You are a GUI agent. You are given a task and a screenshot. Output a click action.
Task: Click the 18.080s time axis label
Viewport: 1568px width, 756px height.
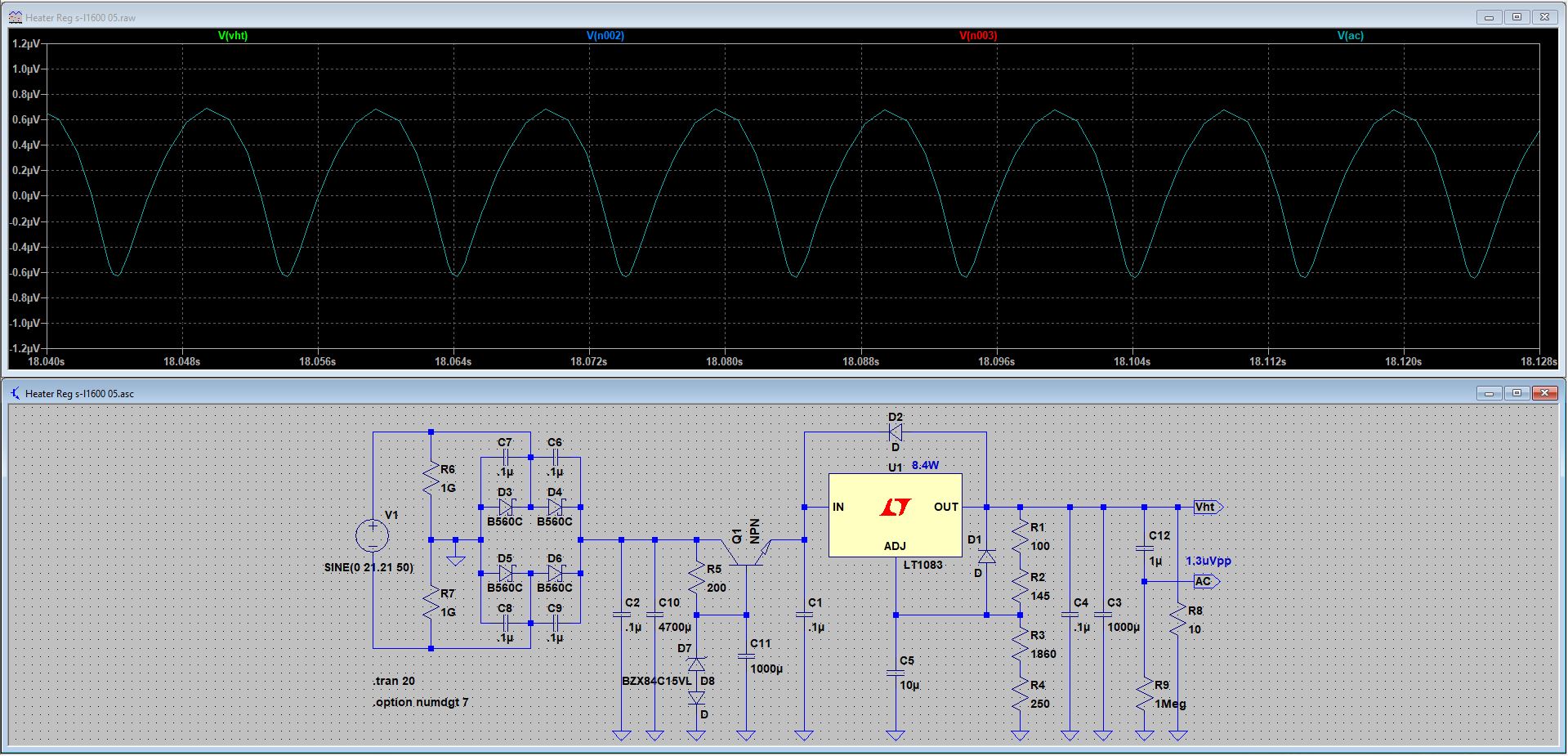click(725, 361)
